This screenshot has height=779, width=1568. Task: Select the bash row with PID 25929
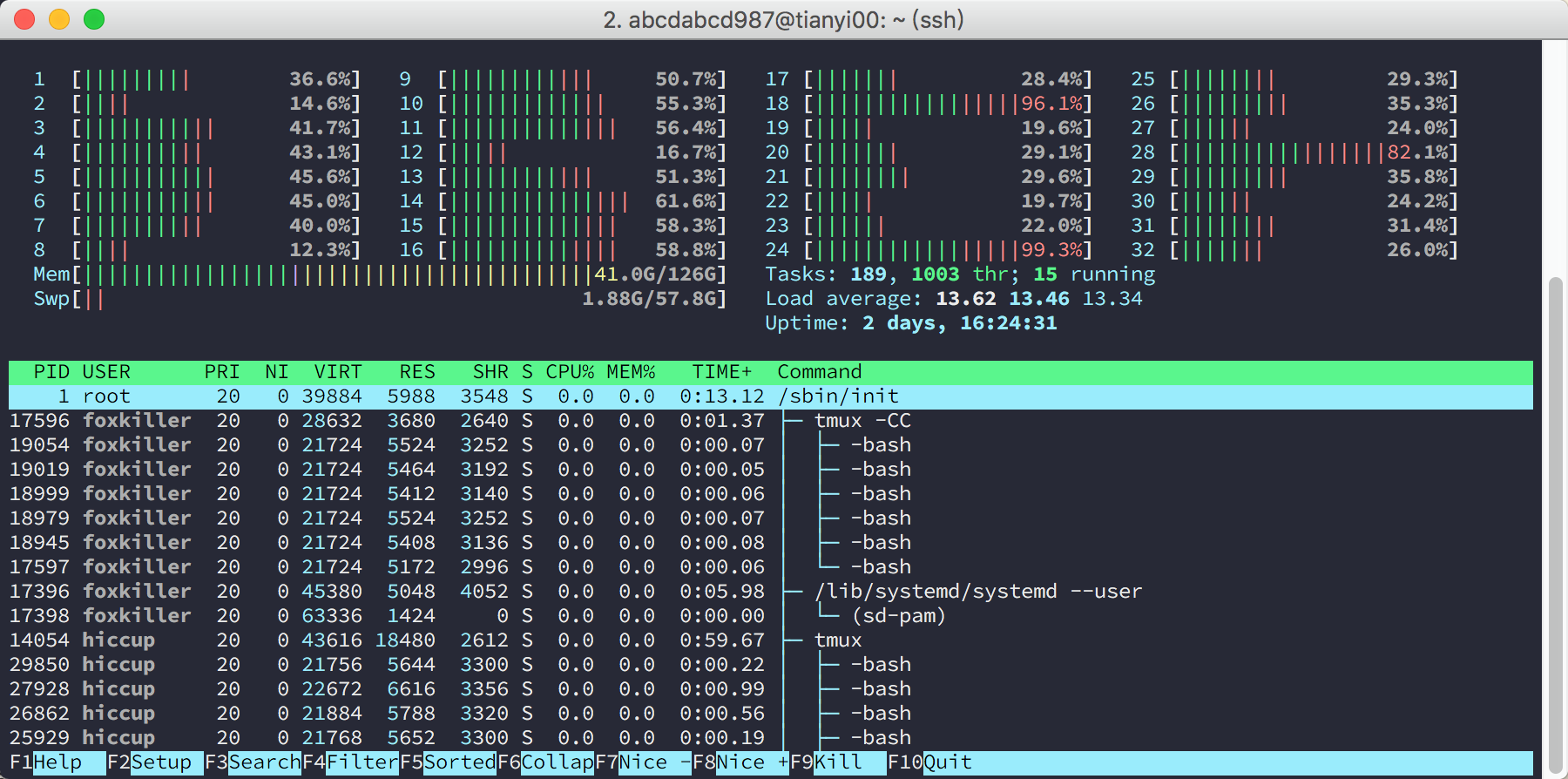[x=771, y=738]
